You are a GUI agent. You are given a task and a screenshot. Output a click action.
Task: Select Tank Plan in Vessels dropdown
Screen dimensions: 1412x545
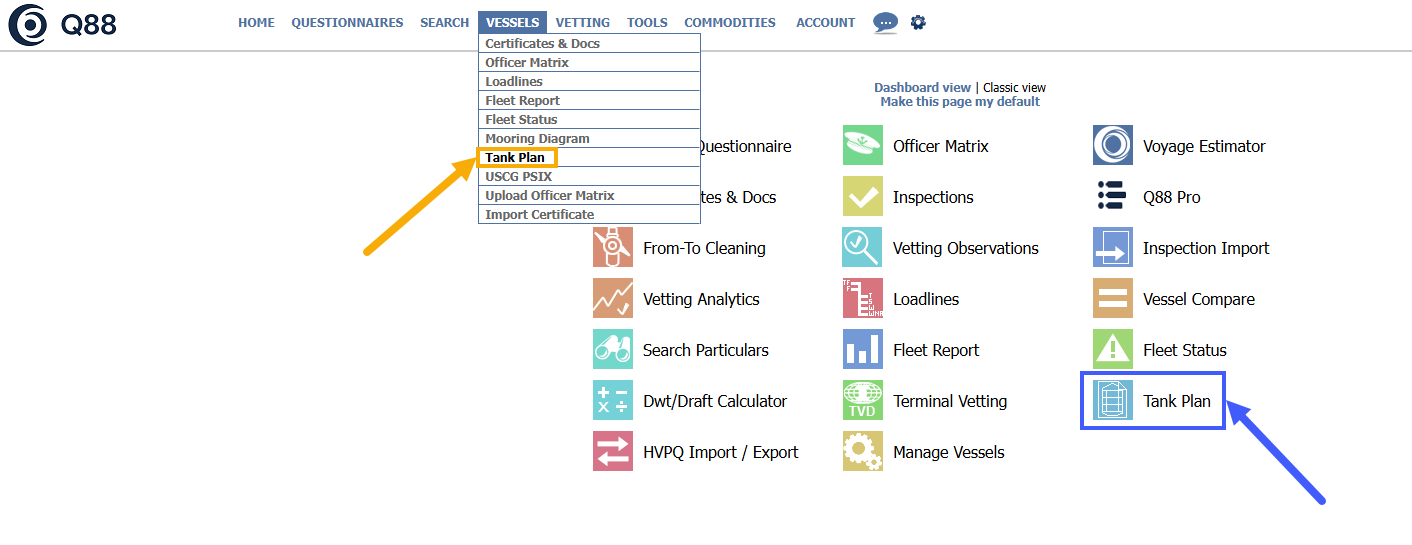(x=589, y=158)
